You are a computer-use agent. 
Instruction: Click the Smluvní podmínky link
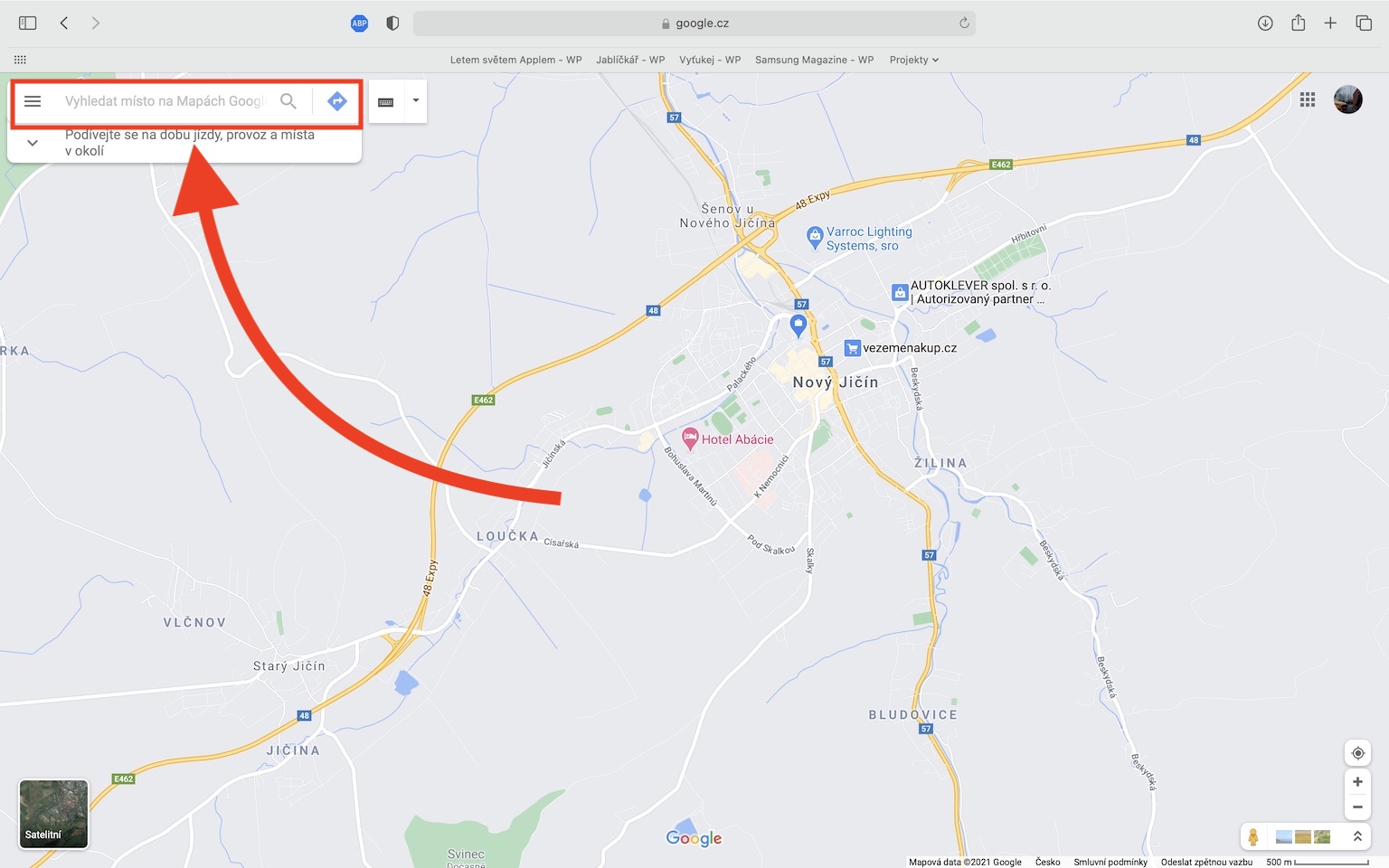tap(1110, 862)
